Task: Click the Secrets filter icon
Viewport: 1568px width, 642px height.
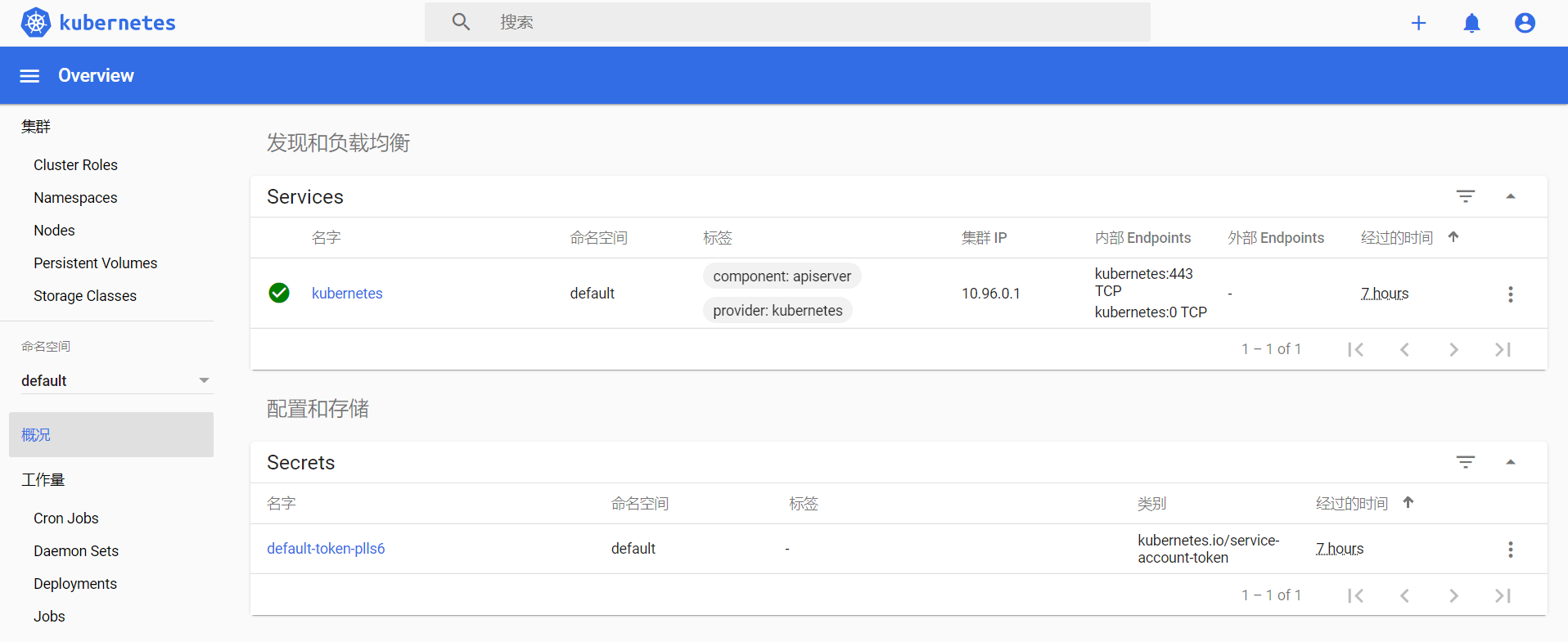Action: pyautogui.click(x=1466, y=462)
